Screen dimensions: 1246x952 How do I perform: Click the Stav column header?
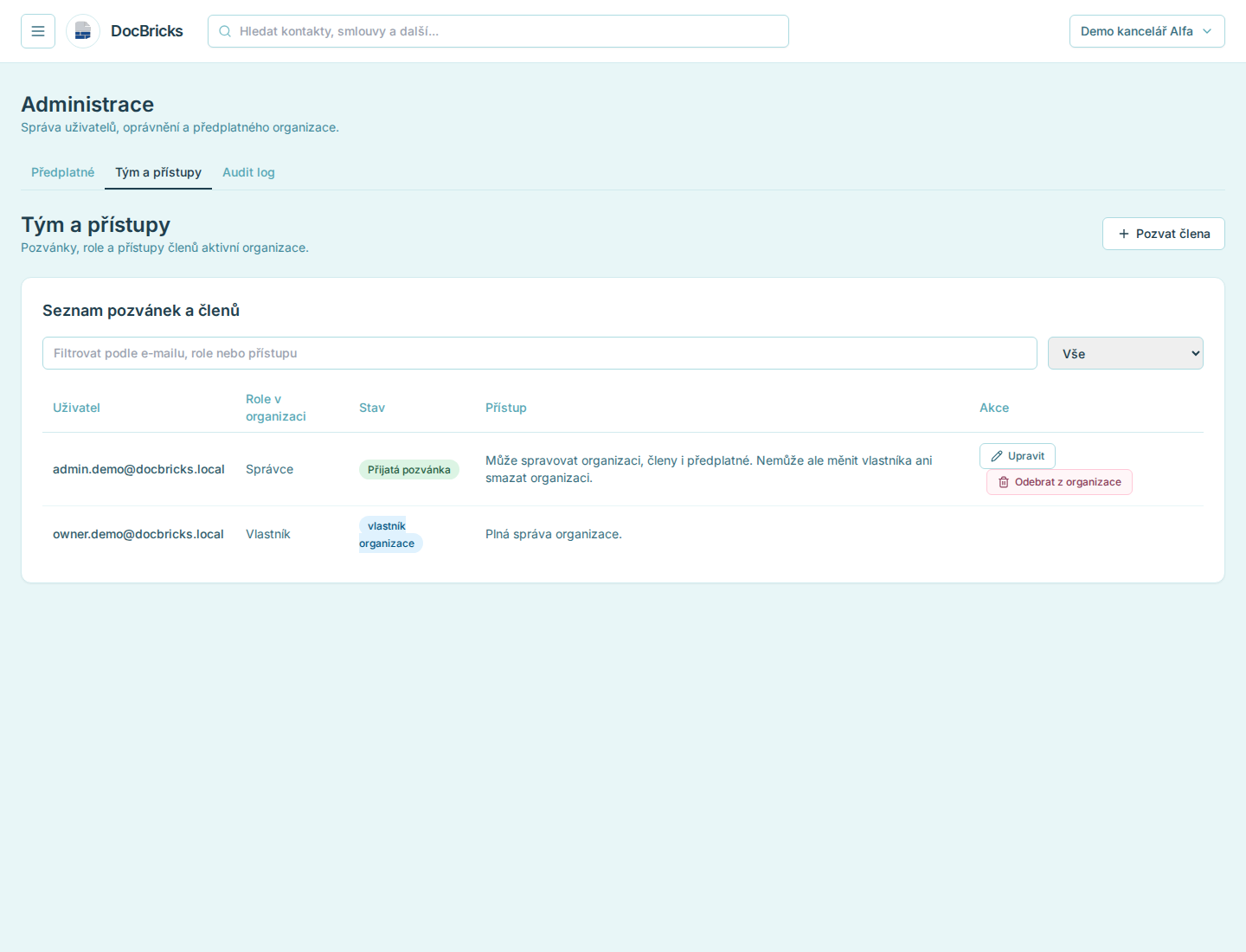(x=372, y=408)
